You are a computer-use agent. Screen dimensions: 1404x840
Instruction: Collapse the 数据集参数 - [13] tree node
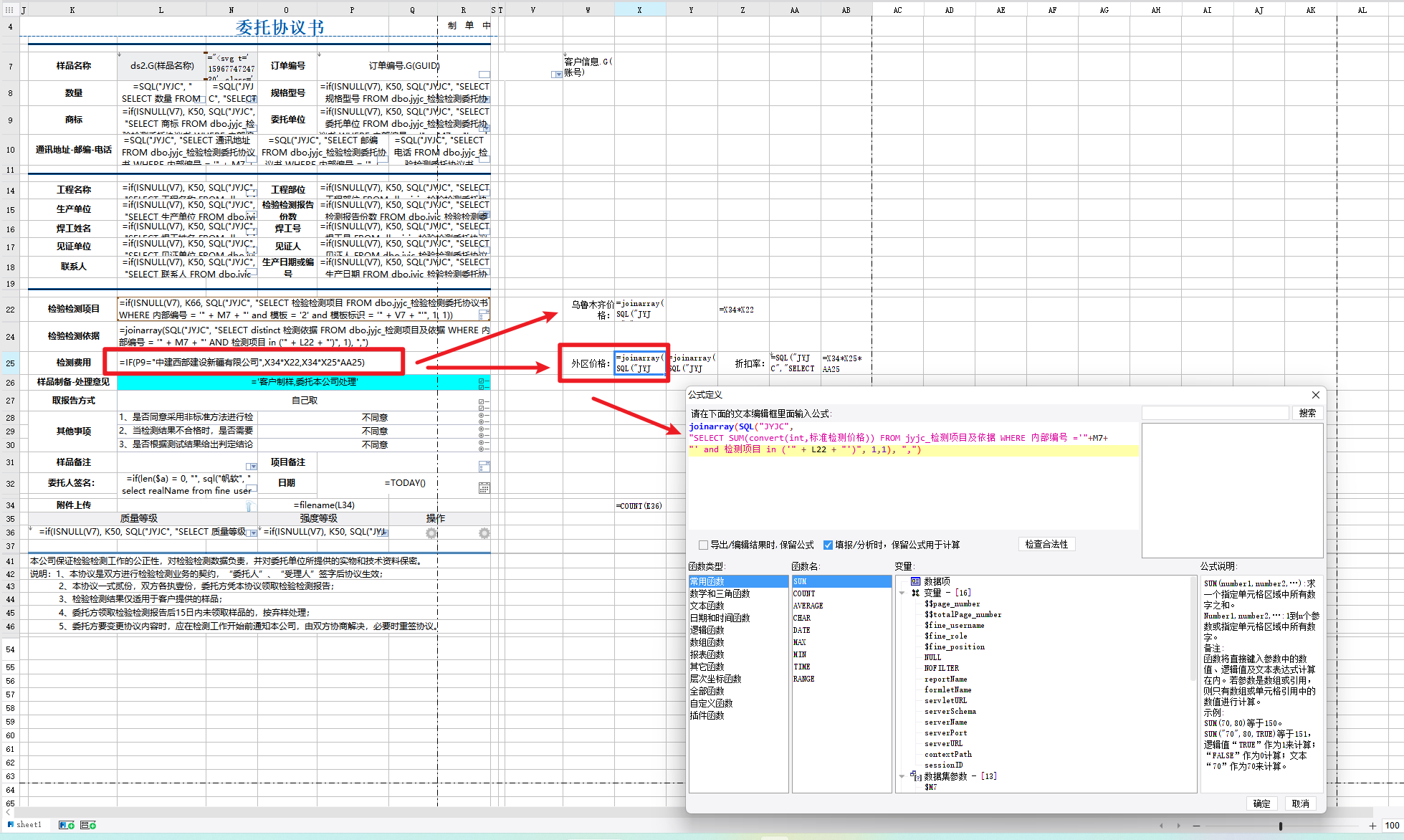click(x=902, y=776)
